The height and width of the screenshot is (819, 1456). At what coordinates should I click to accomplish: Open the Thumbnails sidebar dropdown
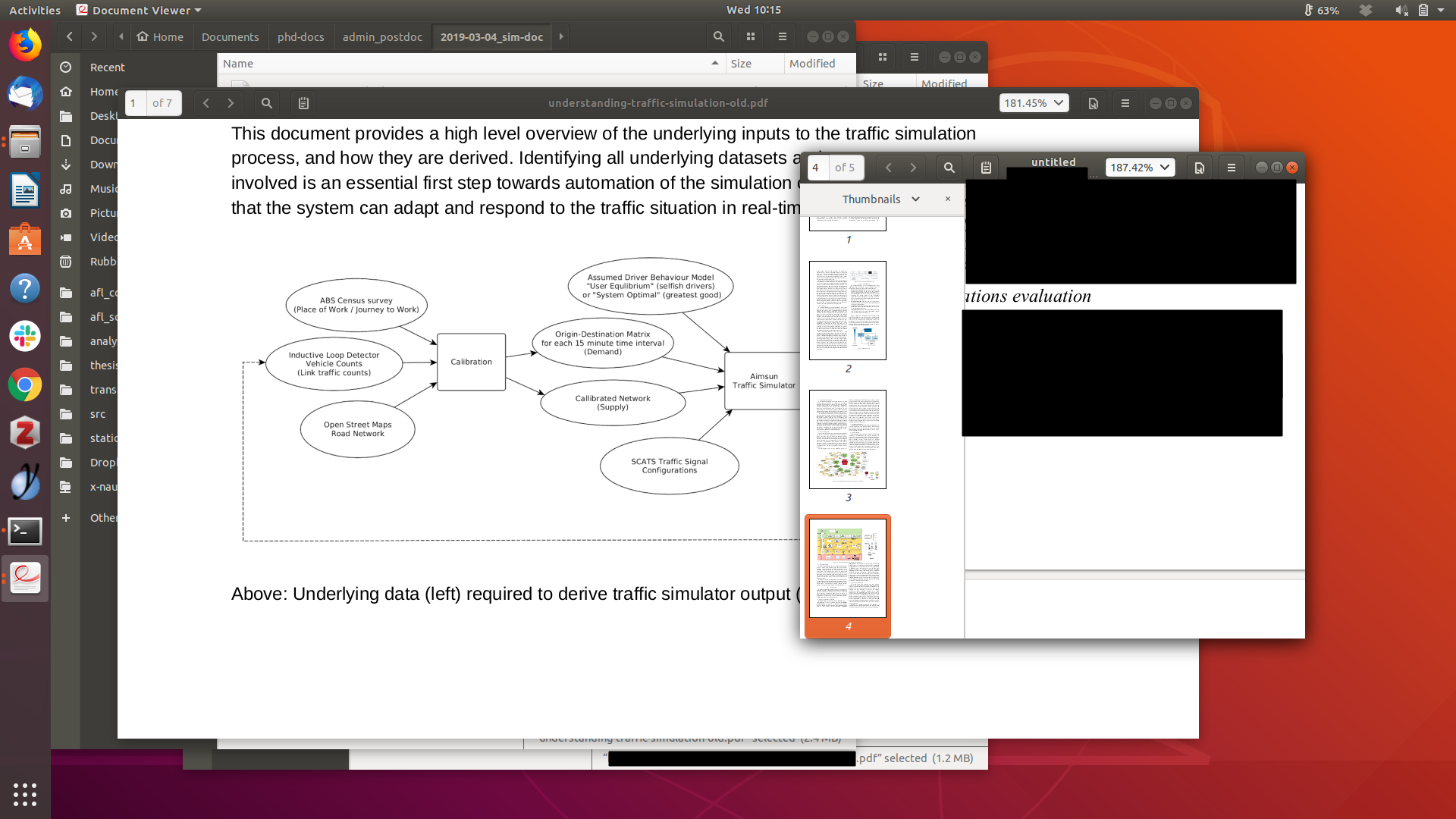click(x=880, y=199)
